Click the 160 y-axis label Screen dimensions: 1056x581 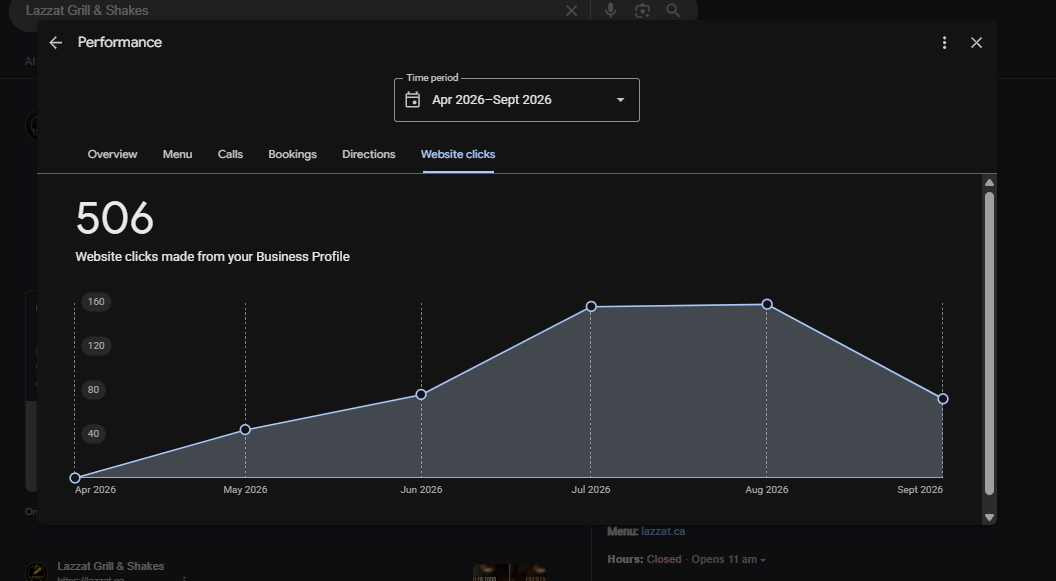(x=96, y=302)
